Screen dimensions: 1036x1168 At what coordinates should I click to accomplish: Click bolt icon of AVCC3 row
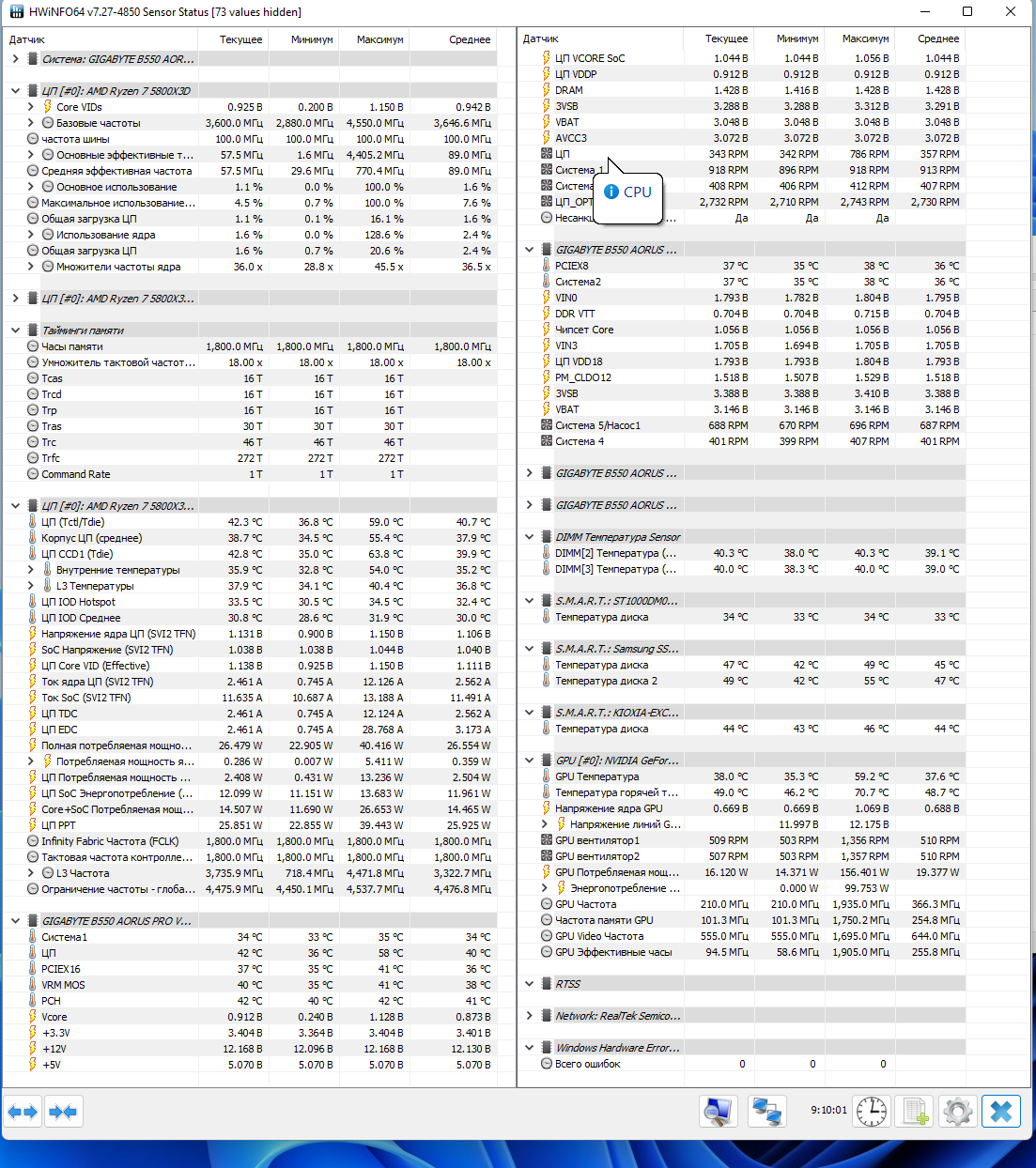[x=546, y=138]
